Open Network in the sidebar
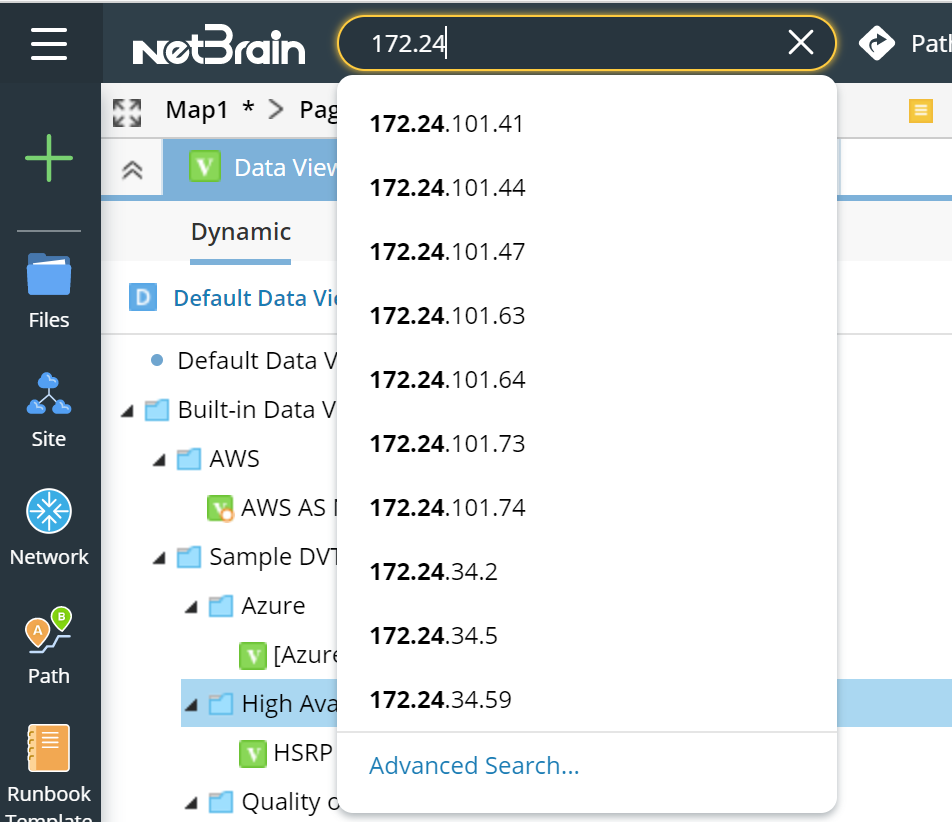 [49, 528]
